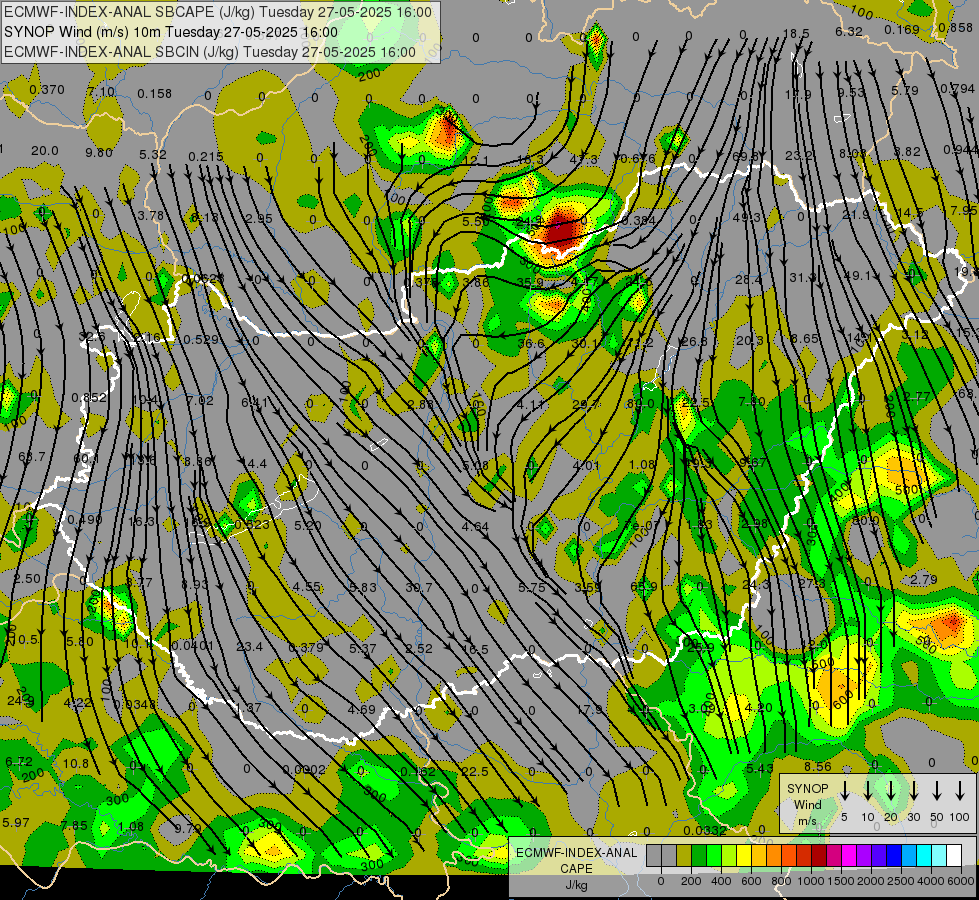Click the 20 m/s wind arrow in legend
This screenshot has width=979, height=900.
(x=890, y=791)
